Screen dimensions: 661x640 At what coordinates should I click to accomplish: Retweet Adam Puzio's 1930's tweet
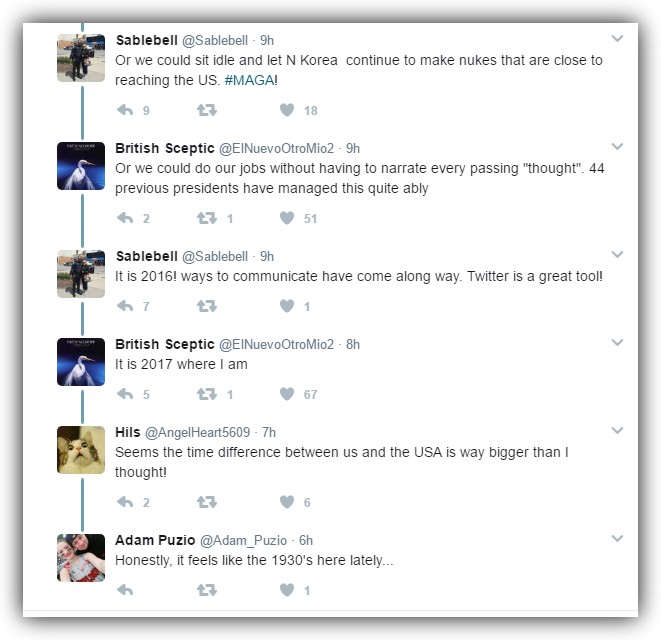(x=207, y=590)
